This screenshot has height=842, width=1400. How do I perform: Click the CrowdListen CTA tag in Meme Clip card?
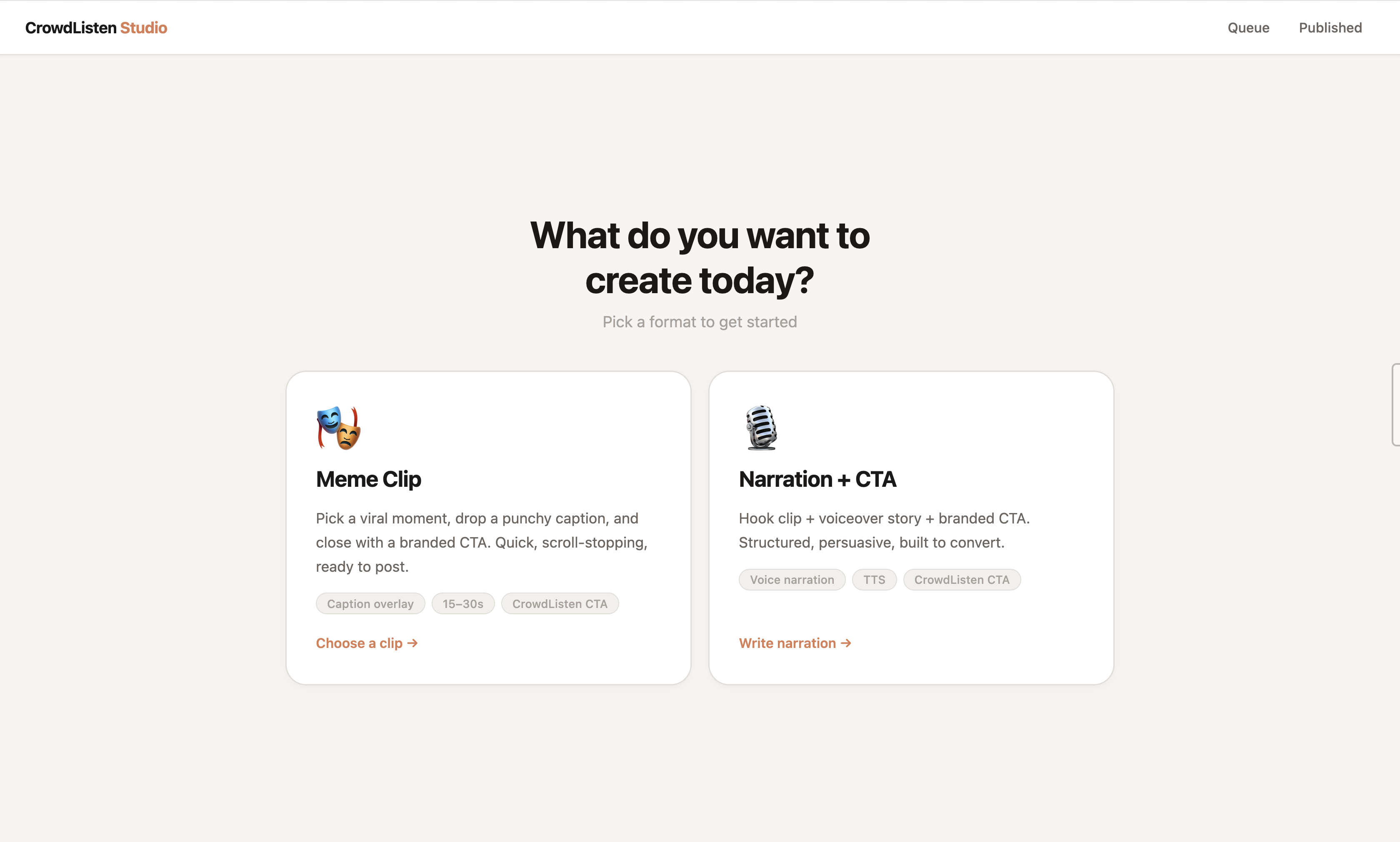[x=560, y=604]
